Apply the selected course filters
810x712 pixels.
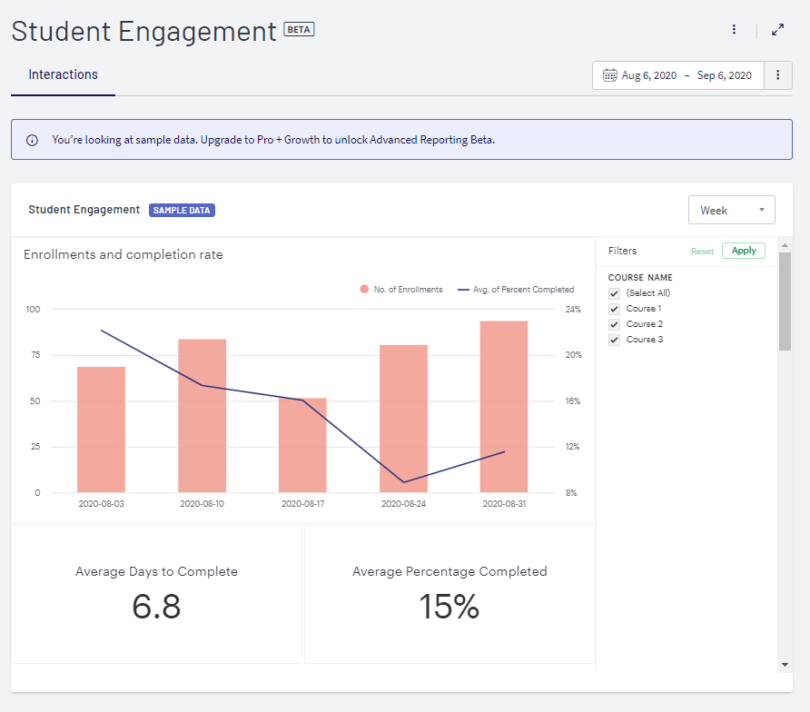coord(743,250)
